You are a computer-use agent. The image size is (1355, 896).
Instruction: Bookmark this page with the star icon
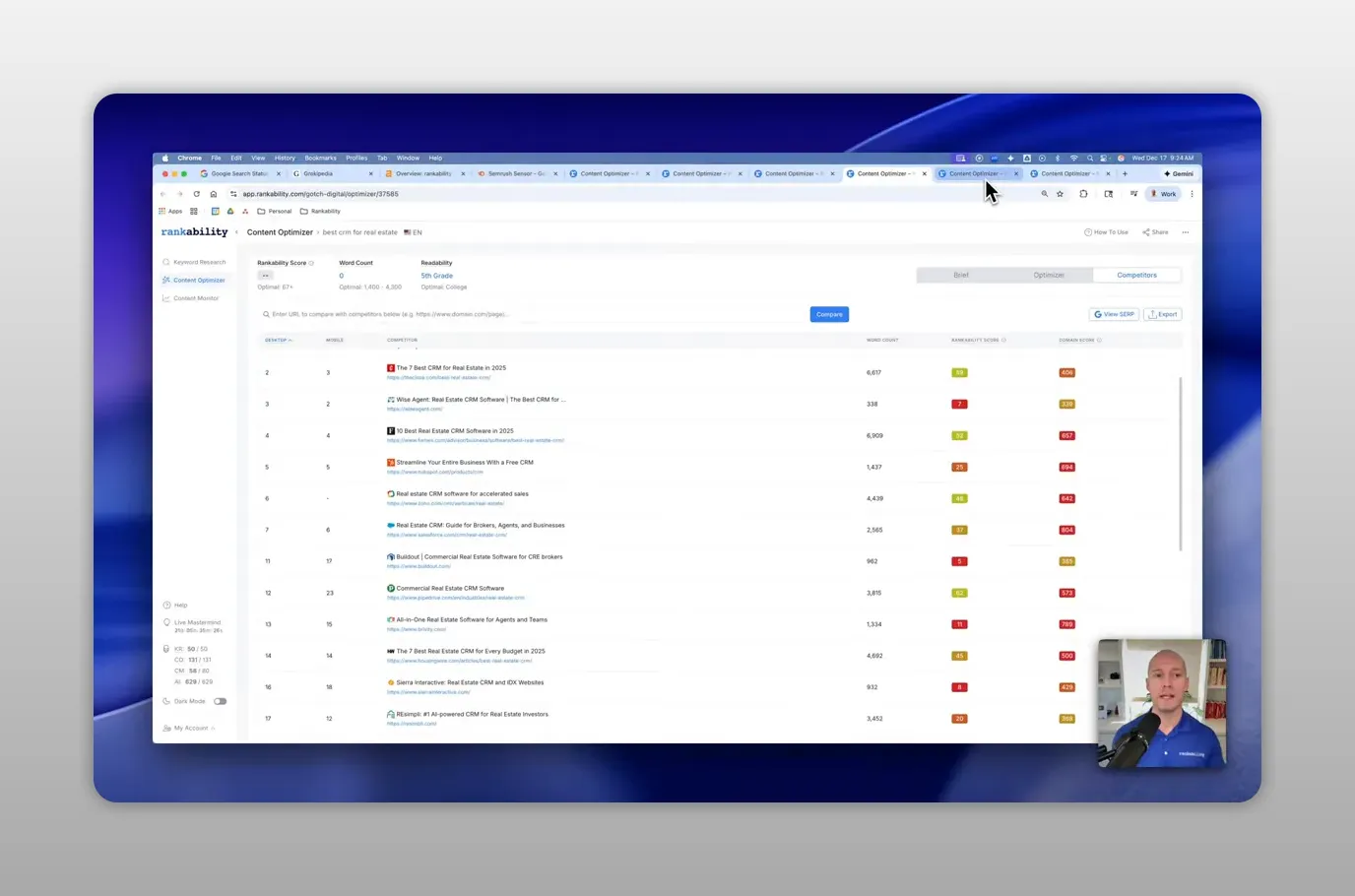[x=1060, y=194]
